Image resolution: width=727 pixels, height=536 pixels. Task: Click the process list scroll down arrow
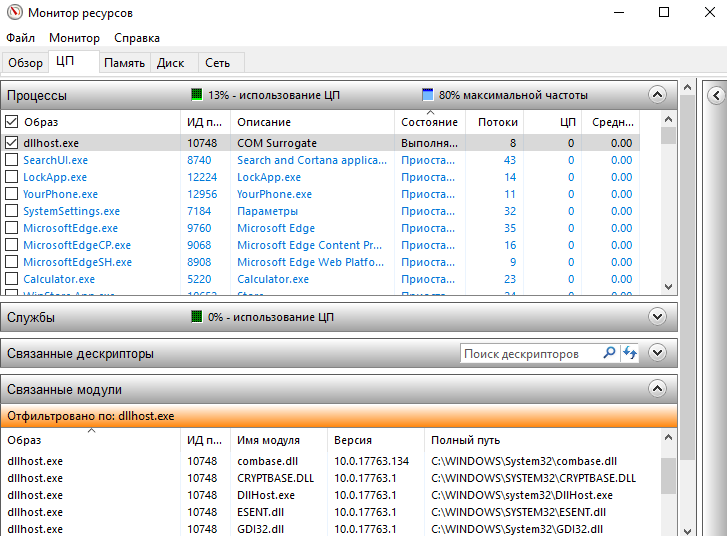[668, 287]
